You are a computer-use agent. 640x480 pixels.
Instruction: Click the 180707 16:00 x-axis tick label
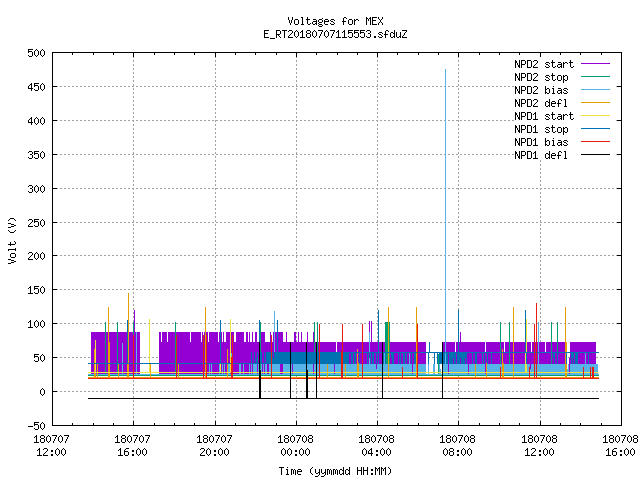coord(132,446)
